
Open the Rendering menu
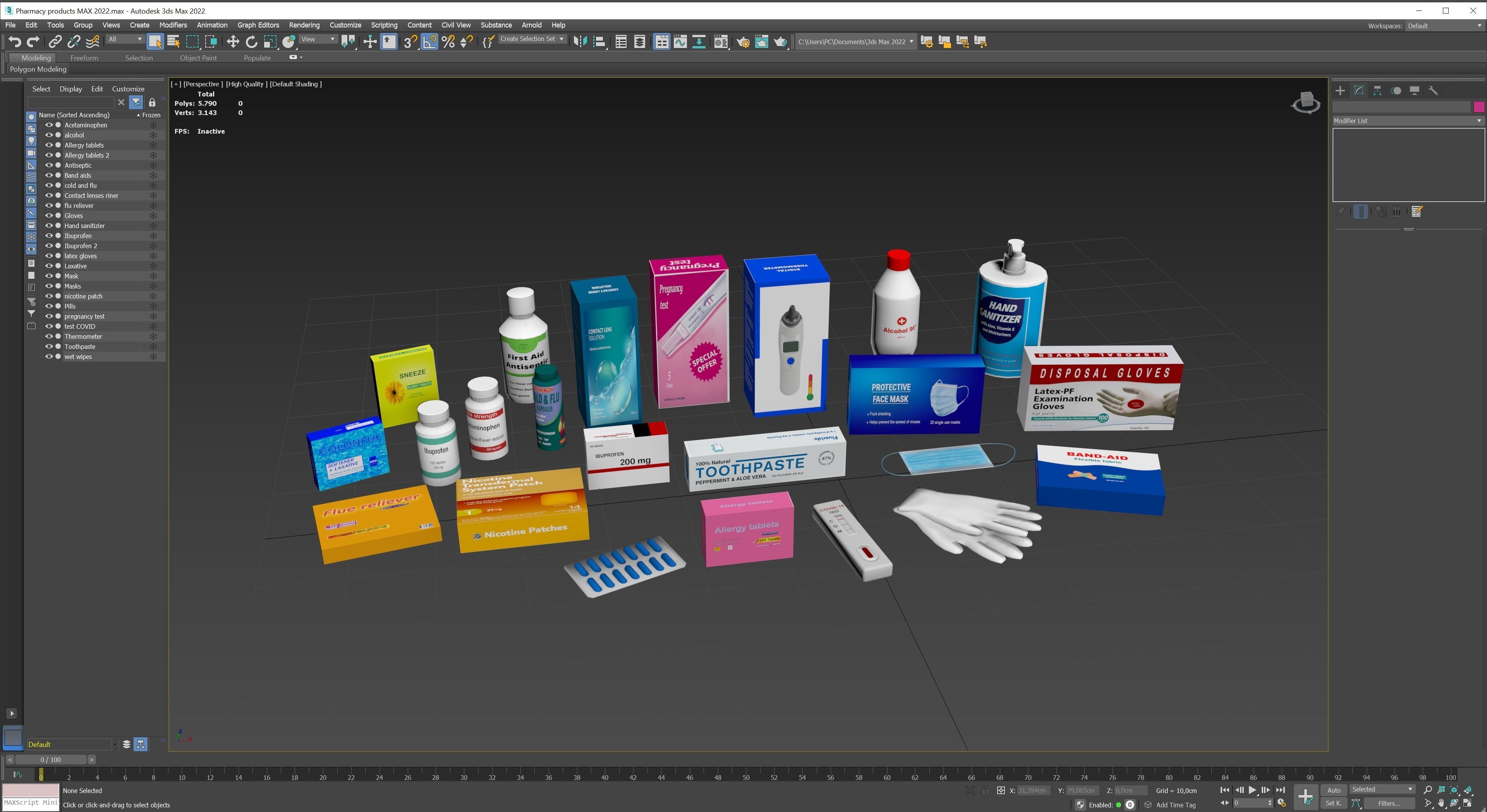[304, 26]
